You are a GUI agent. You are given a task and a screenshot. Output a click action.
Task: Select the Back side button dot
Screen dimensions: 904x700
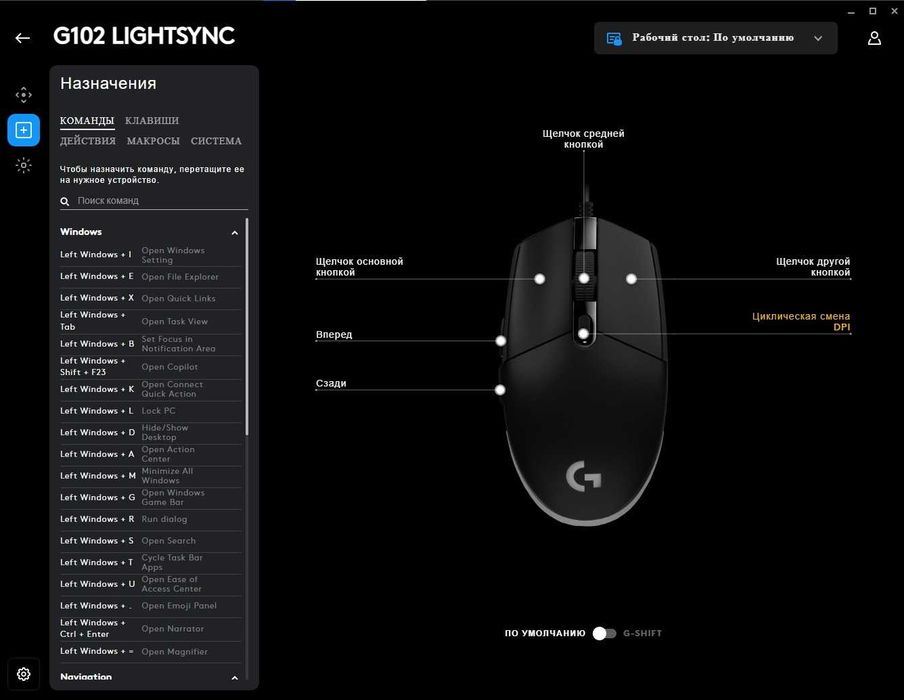(500, 390)
